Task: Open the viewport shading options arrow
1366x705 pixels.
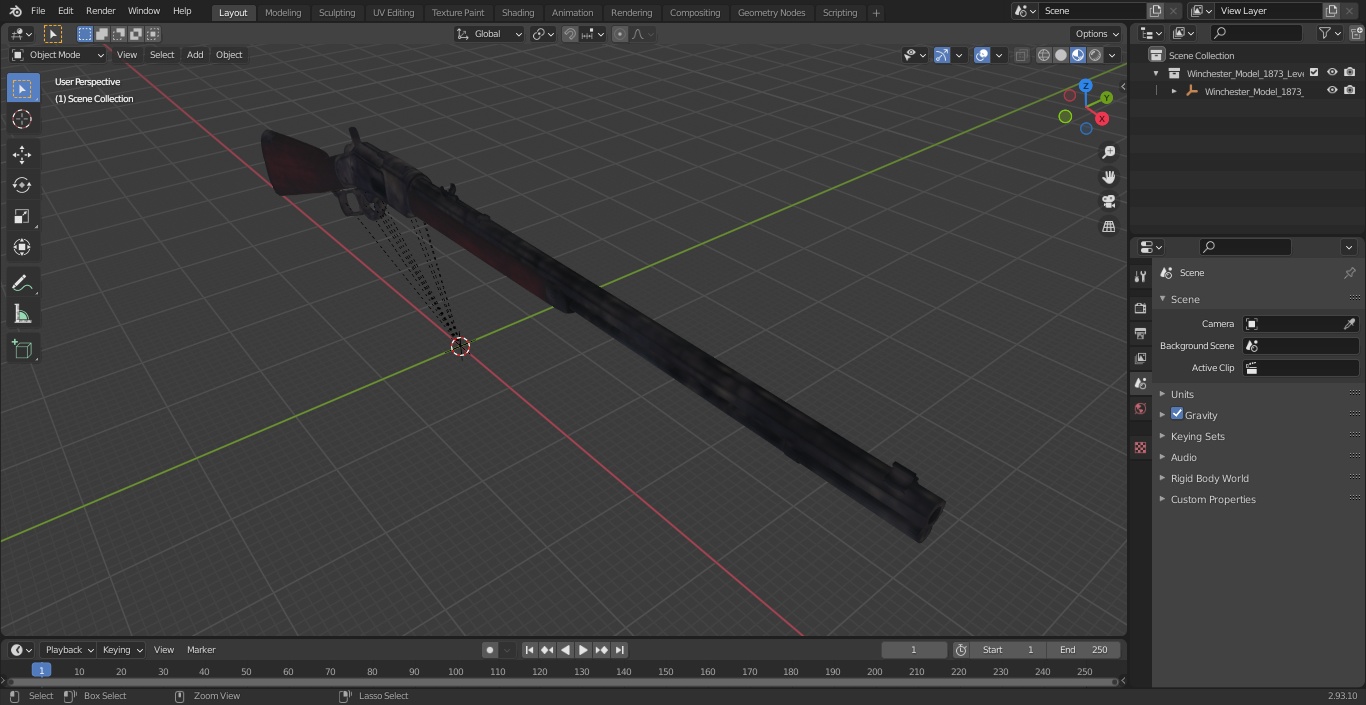Action: click(x=1113, y=55)
